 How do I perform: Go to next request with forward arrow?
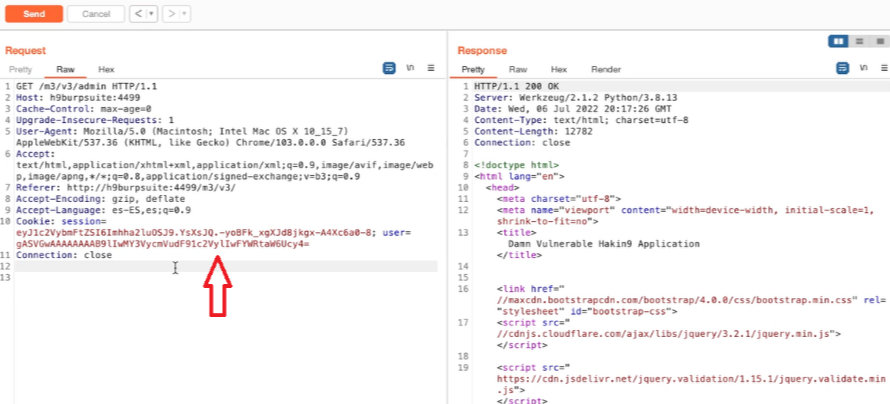pyautogui.click(x=170, y=14)
